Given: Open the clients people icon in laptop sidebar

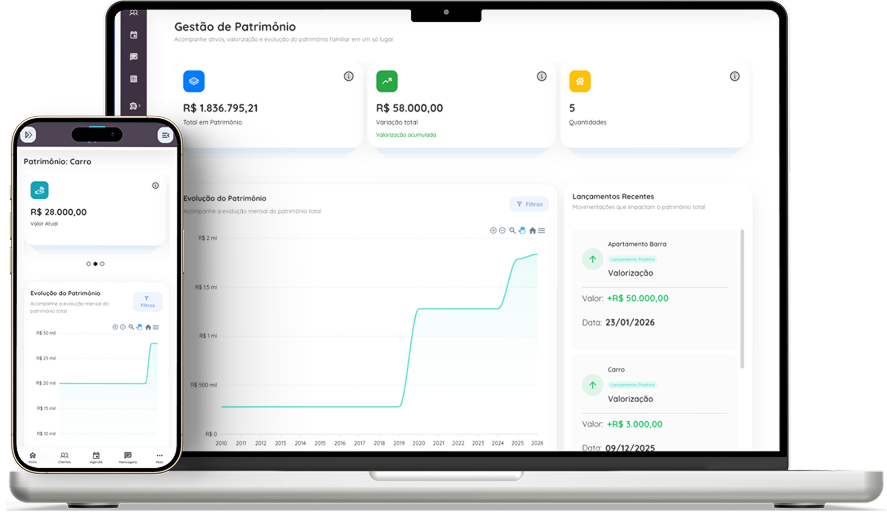Looking at the screenshot, I should 134,12.
